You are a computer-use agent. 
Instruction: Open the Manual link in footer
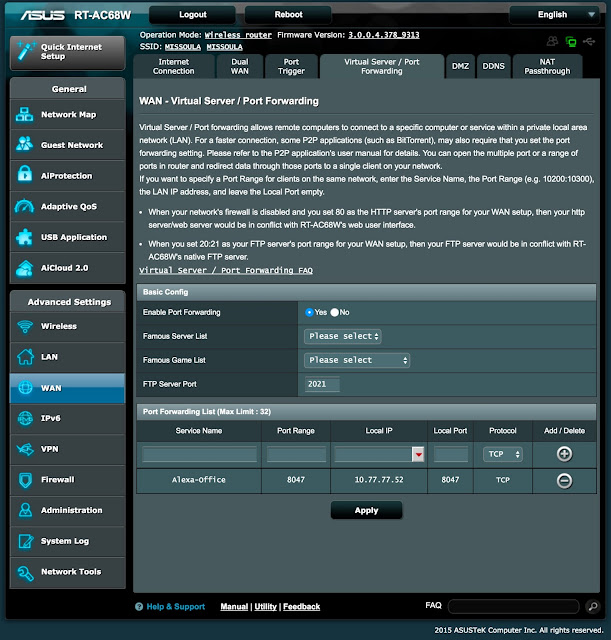[x=234, y=607]
